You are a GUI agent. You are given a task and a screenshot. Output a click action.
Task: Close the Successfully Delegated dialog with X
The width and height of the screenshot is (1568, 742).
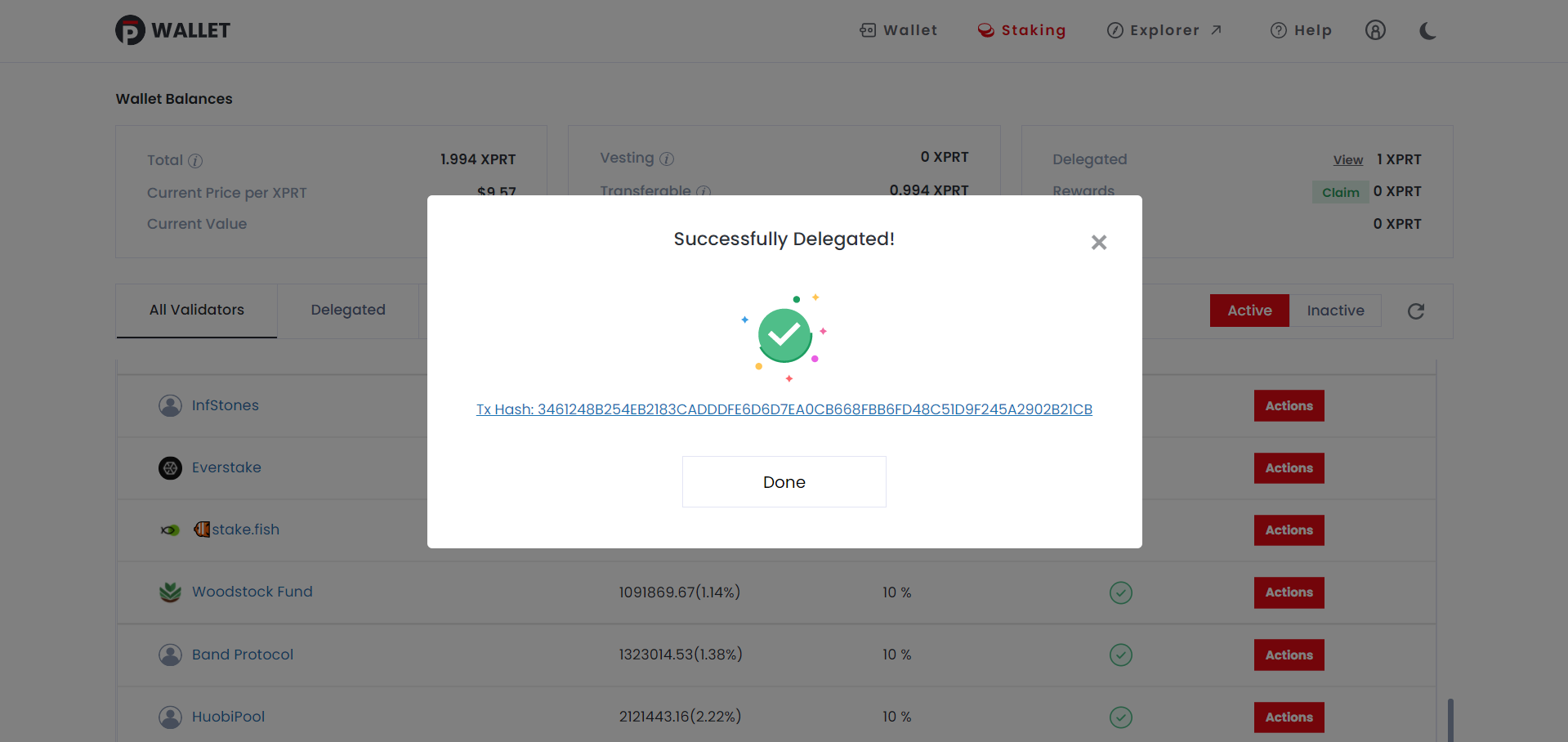(x=1099, y=242)
